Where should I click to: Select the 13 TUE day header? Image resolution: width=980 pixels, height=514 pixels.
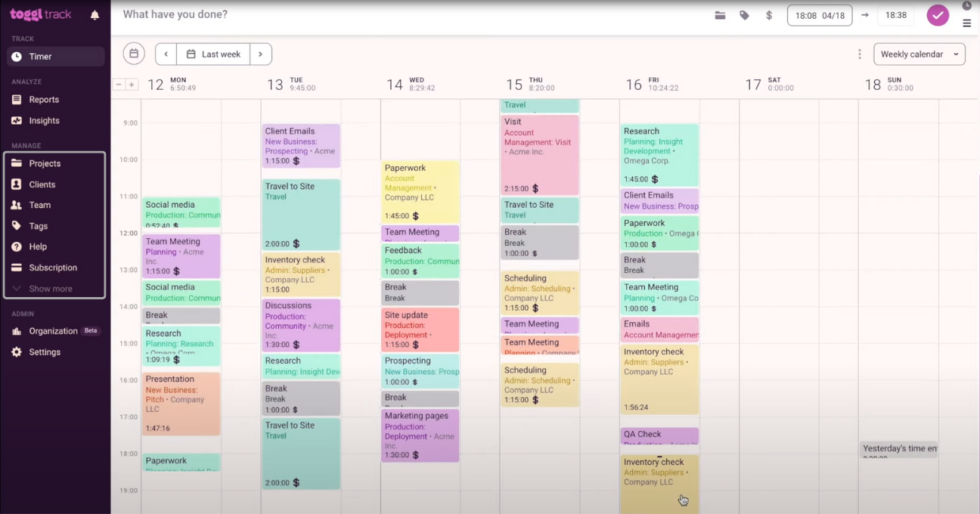click(x=291, y=84)
